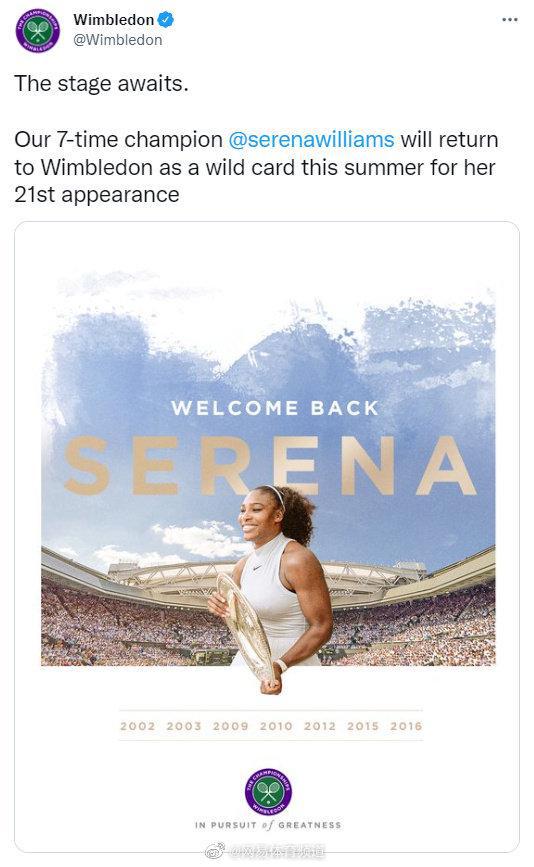534x867 pixels.
Task: Click the Wimbledon display name
Action: pyautogui.click(x=114, y=20)
